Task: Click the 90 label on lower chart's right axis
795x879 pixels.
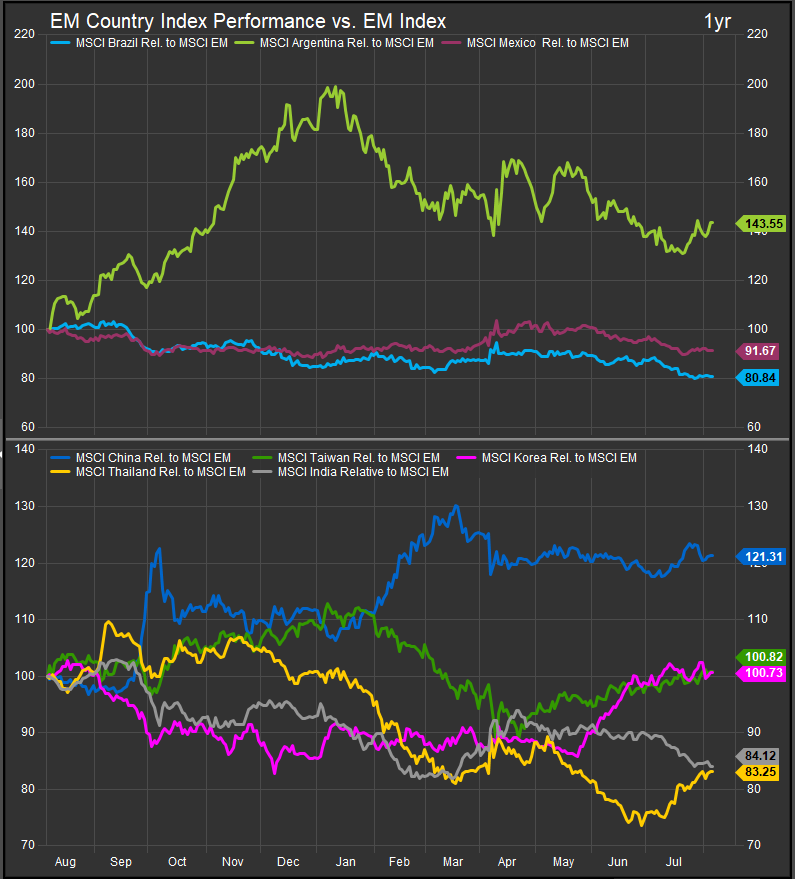Action: click(x=754, y=732)
